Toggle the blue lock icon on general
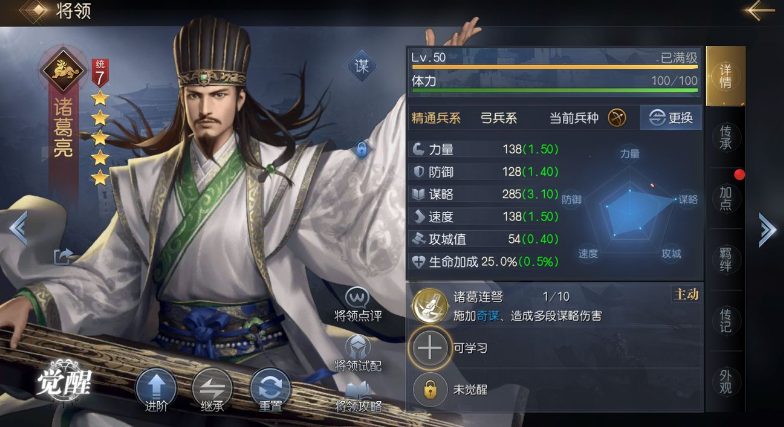 click(x=362, y=149)
